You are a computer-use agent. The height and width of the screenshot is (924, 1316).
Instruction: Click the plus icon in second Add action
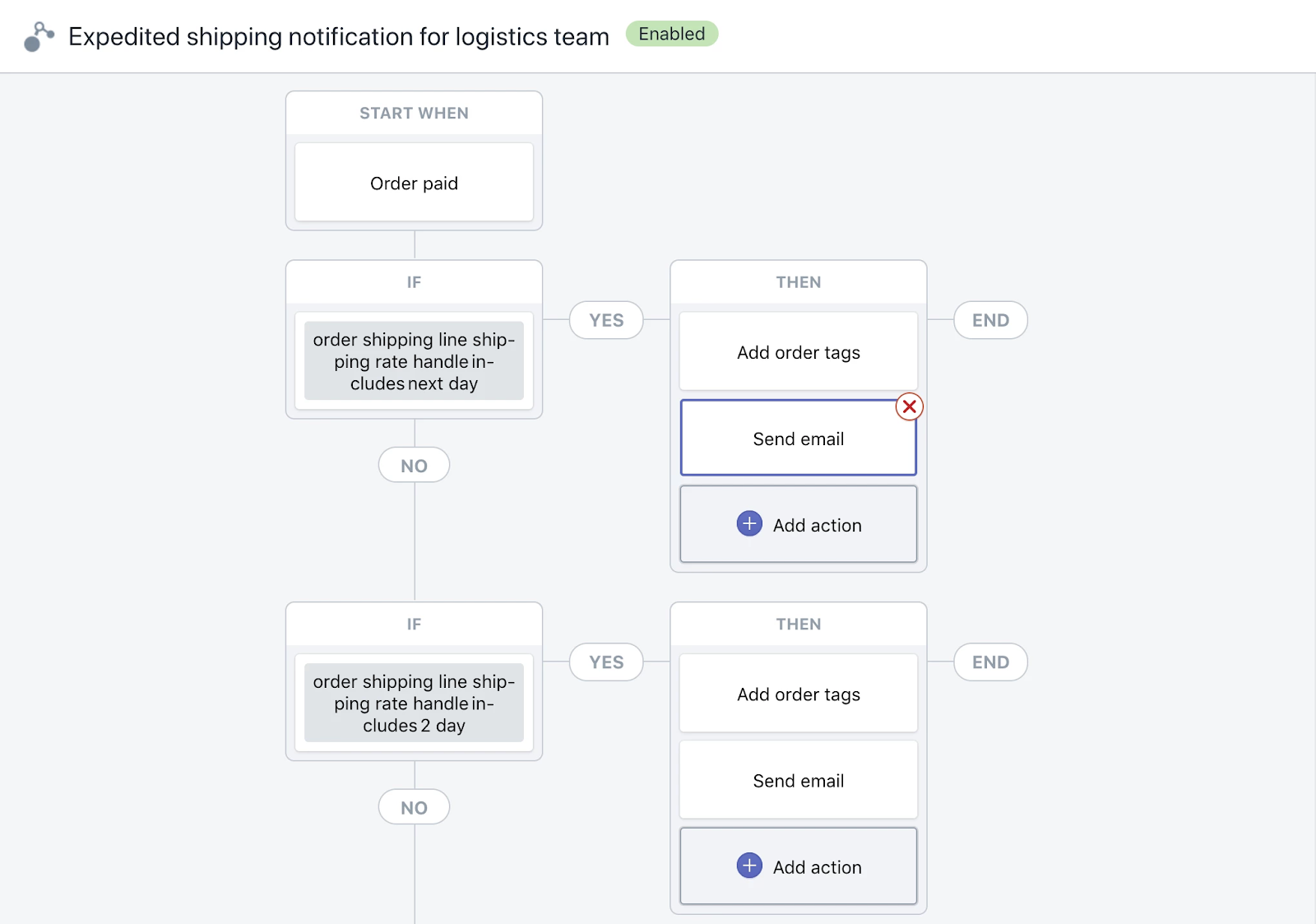click(x=749, y=866)
